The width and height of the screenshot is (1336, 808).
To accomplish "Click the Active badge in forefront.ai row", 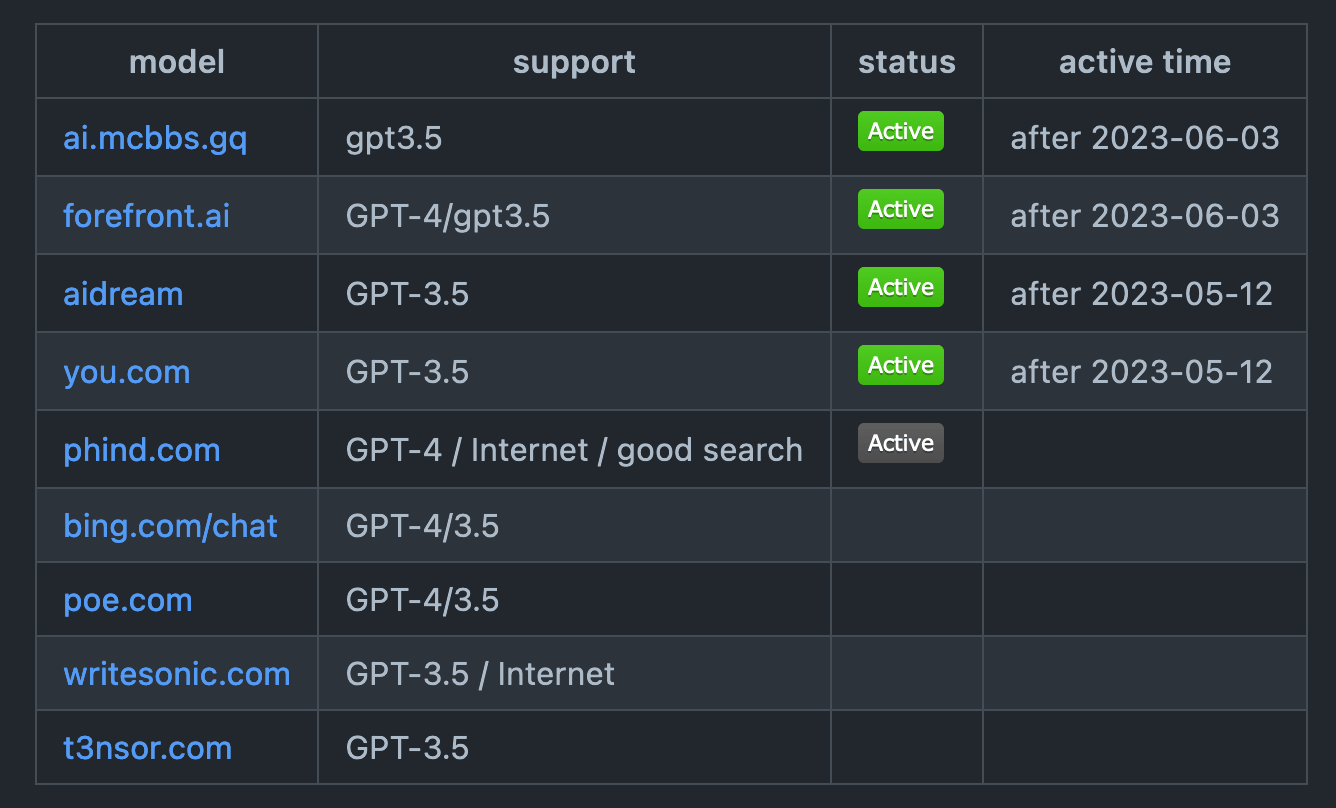I will [900, 209].
